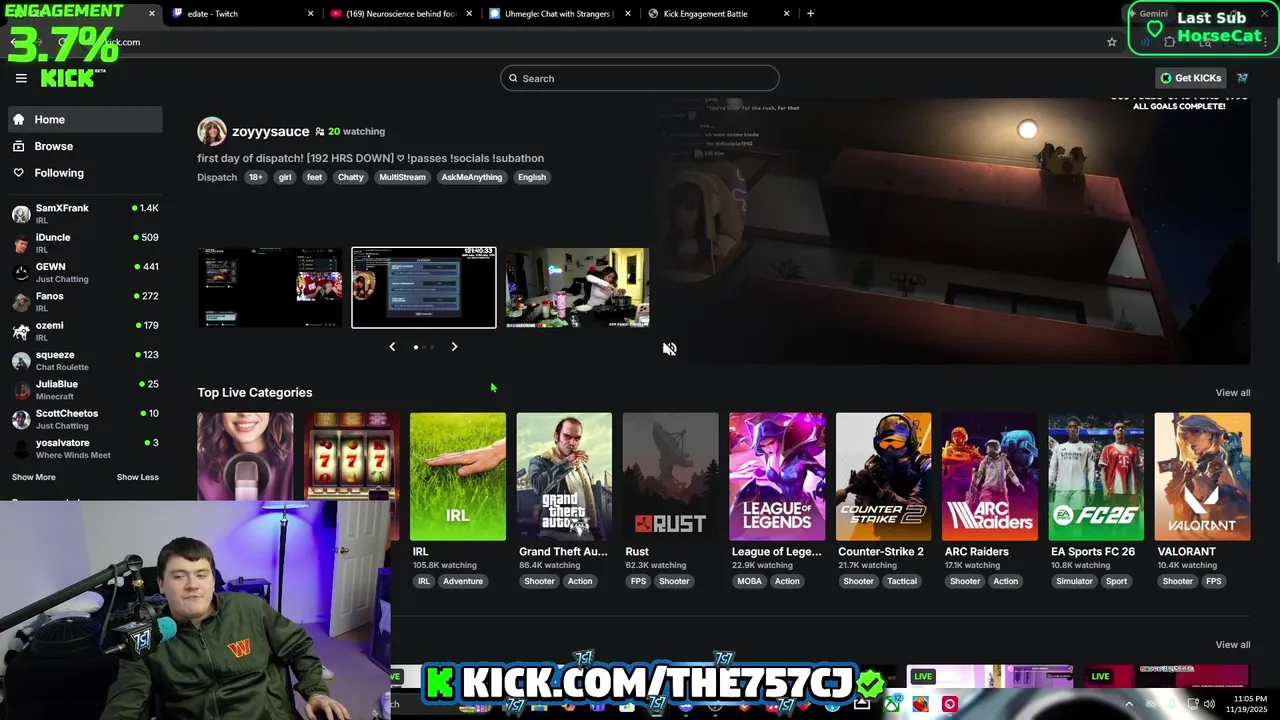Select the feet tag
The width and height of the screenshot is (1280, 720).
(x=314, y=177)
